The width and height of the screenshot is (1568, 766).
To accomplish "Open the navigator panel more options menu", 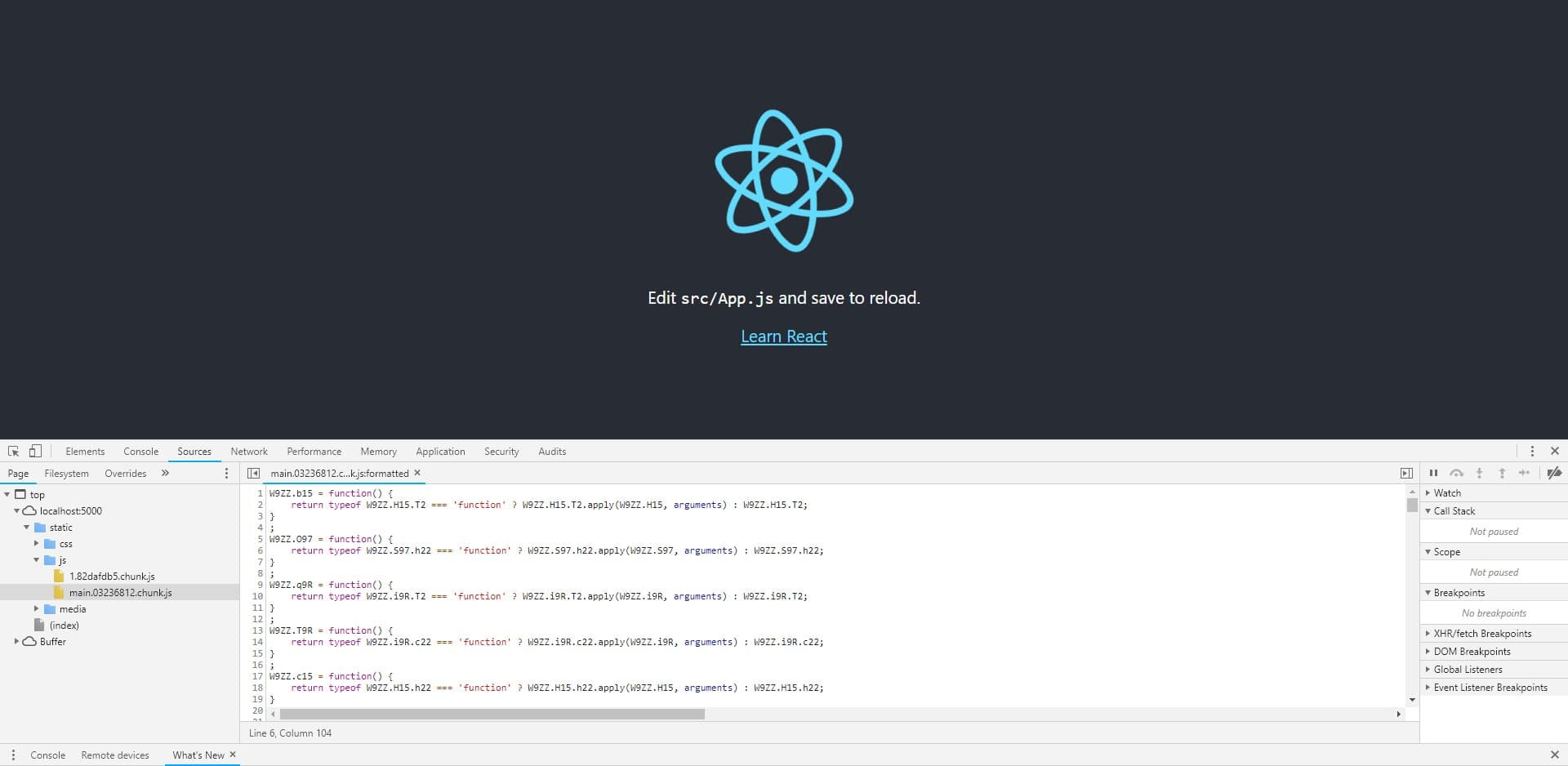I will [227, 473].
